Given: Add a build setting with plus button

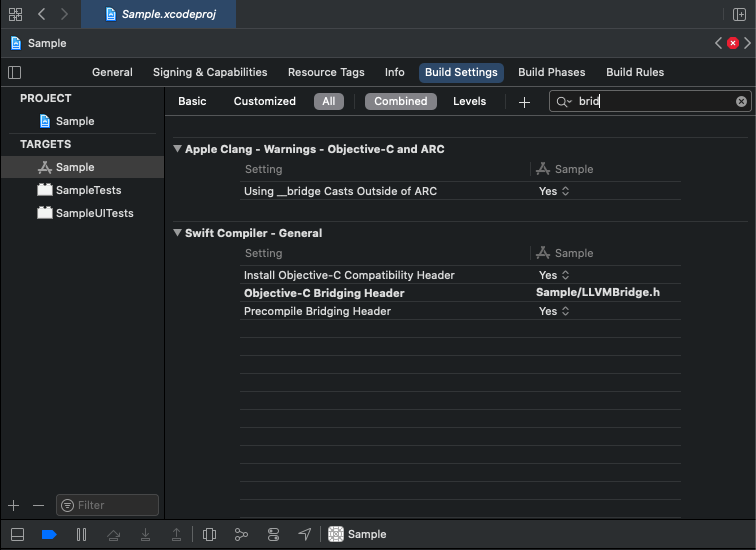Looking at the screenshot, I should pyautogui.click(x=524, y=102).
